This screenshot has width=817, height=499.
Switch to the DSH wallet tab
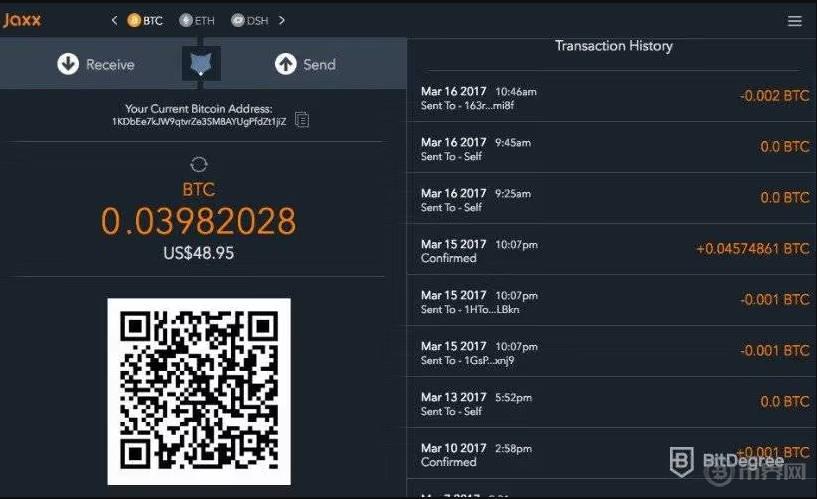[x=250, y=20]
